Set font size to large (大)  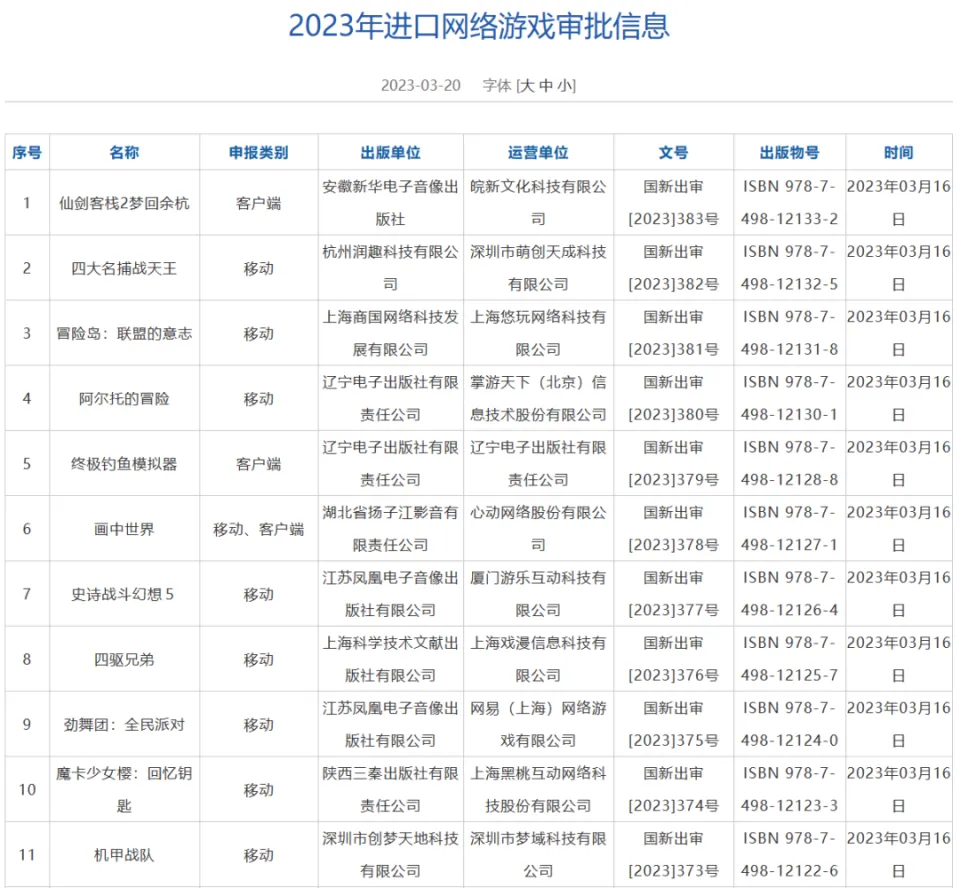point(526,86)
